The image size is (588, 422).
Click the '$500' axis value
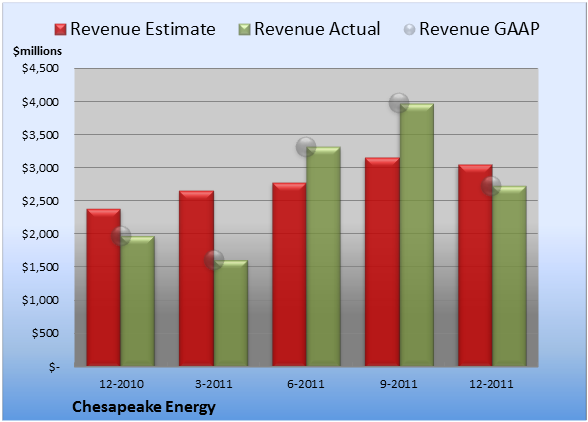[45, 333]
